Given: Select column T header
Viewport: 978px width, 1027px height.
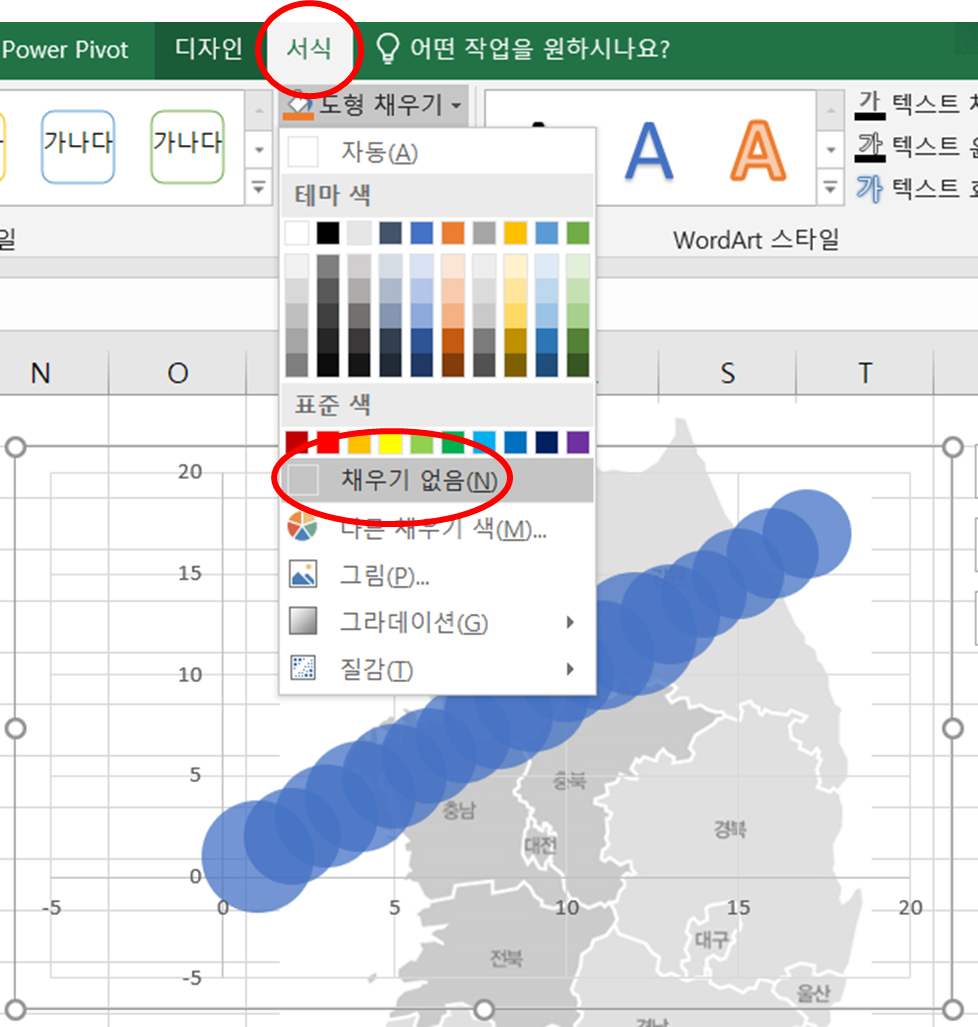Looking at the screenshot, I should coord(865,373).
